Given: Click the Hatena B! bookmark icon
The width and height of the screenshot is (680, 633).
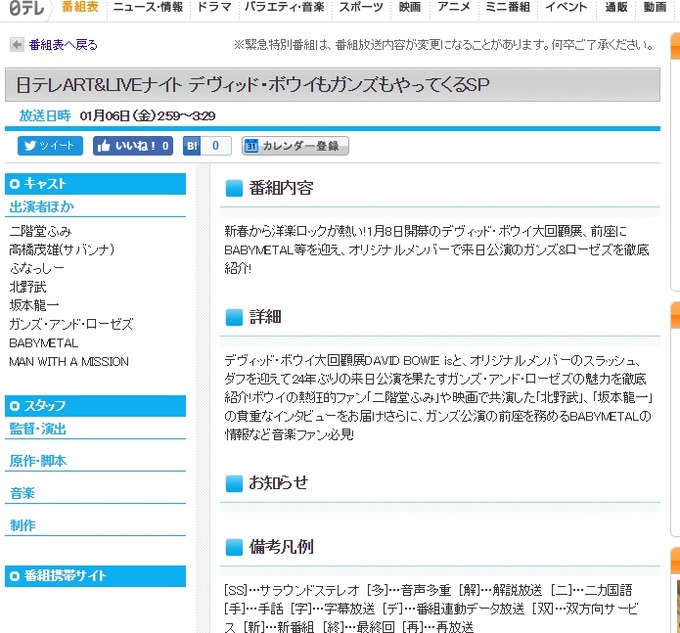Looking at the screenshot, I should 192,146.
